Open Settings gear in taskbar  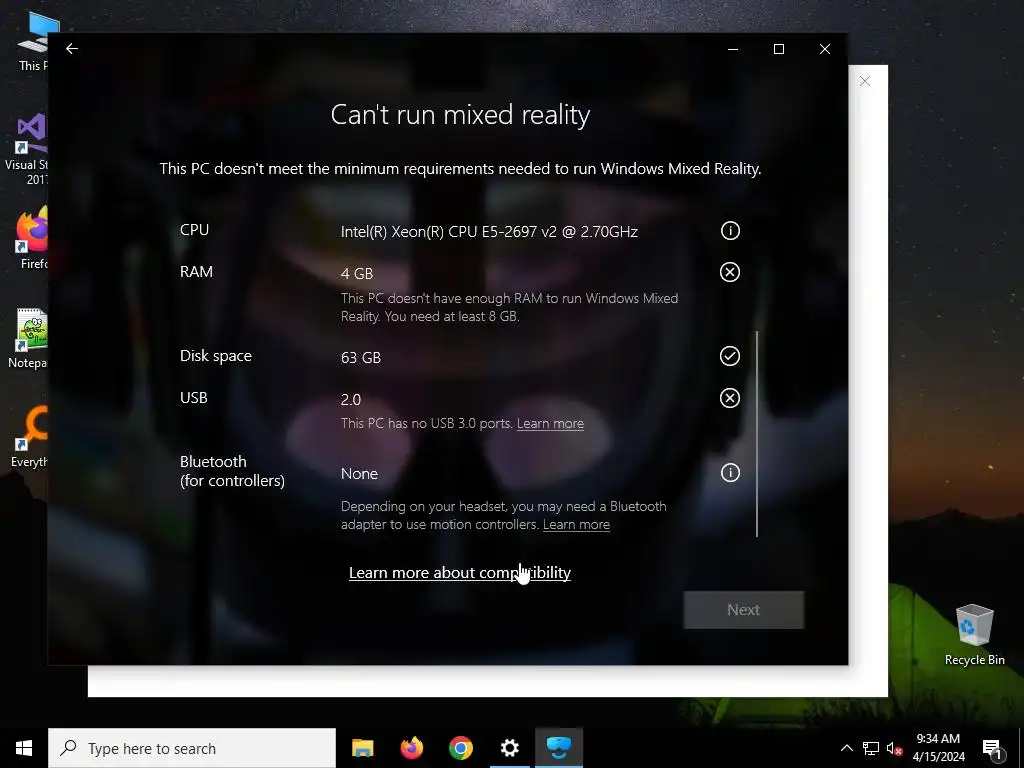pyautogui.click(x=509, y=748)
